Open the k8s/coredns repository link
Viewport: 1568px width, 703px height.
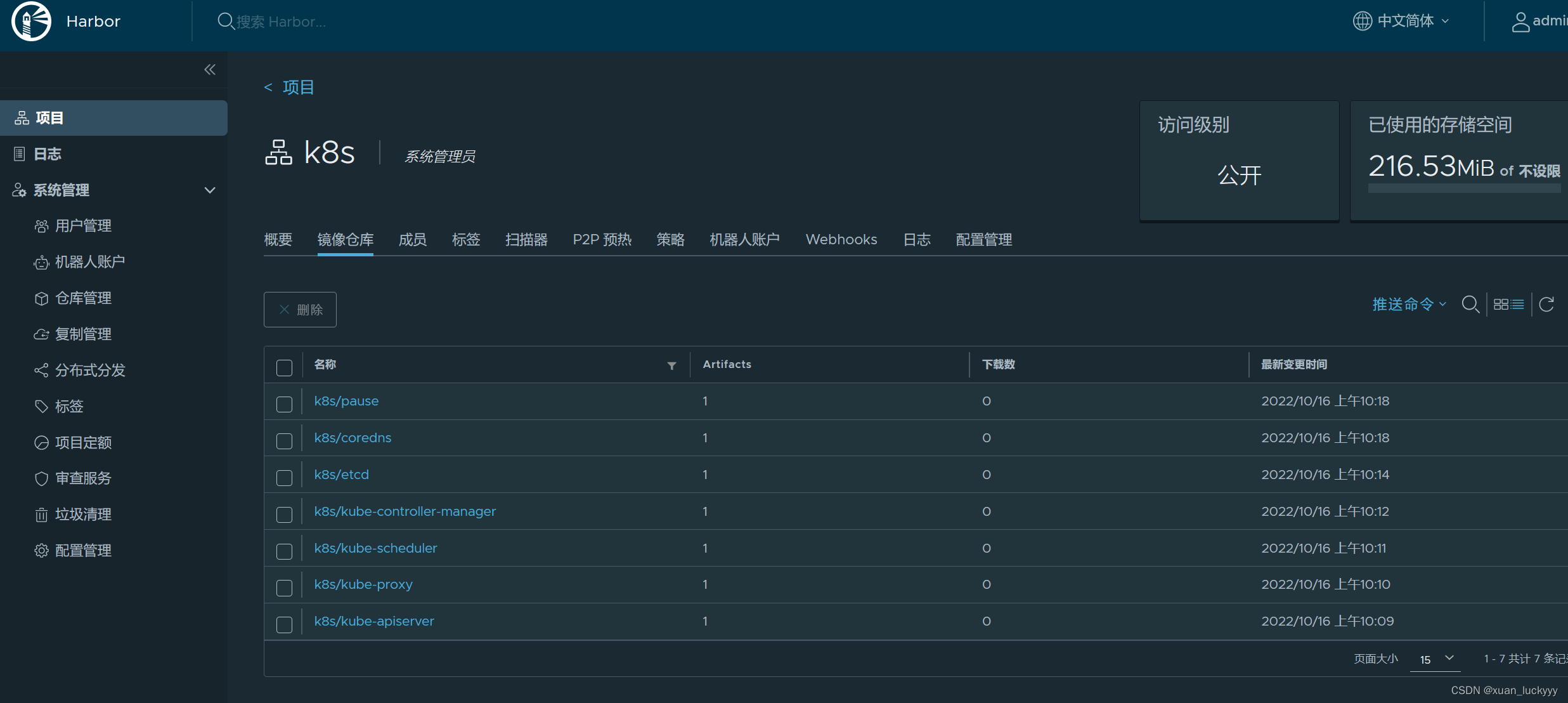pyautogui.click(x=353, y=438)
